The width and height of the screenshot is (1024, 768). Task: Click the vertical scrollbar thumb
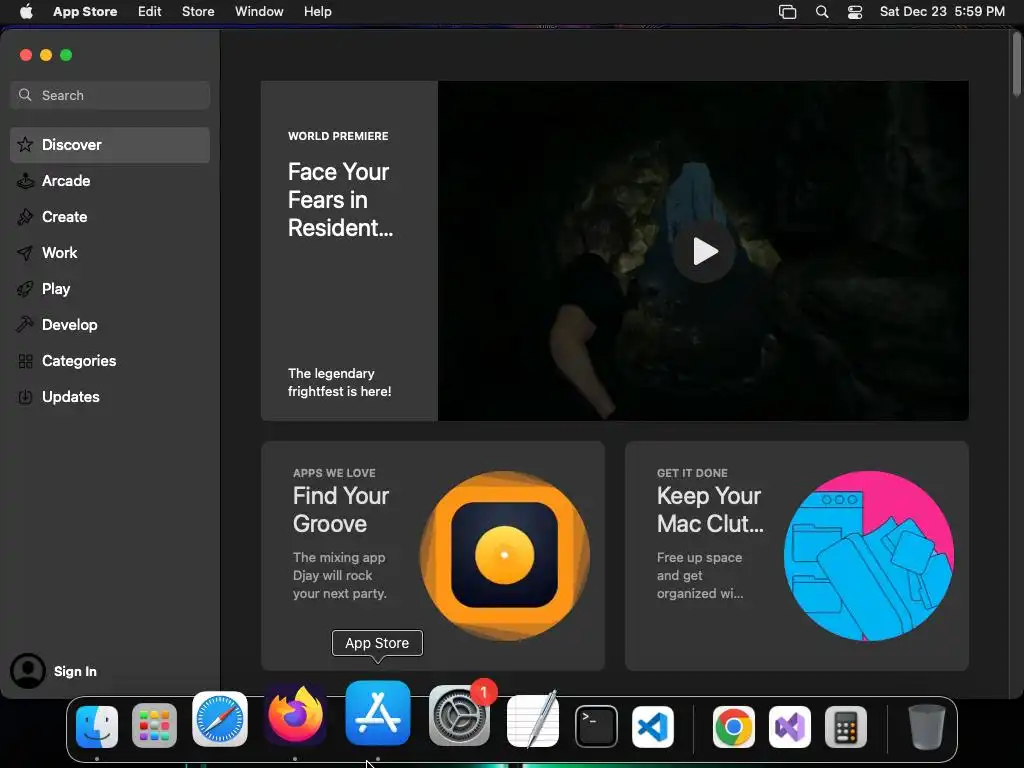click(1016, 63)
